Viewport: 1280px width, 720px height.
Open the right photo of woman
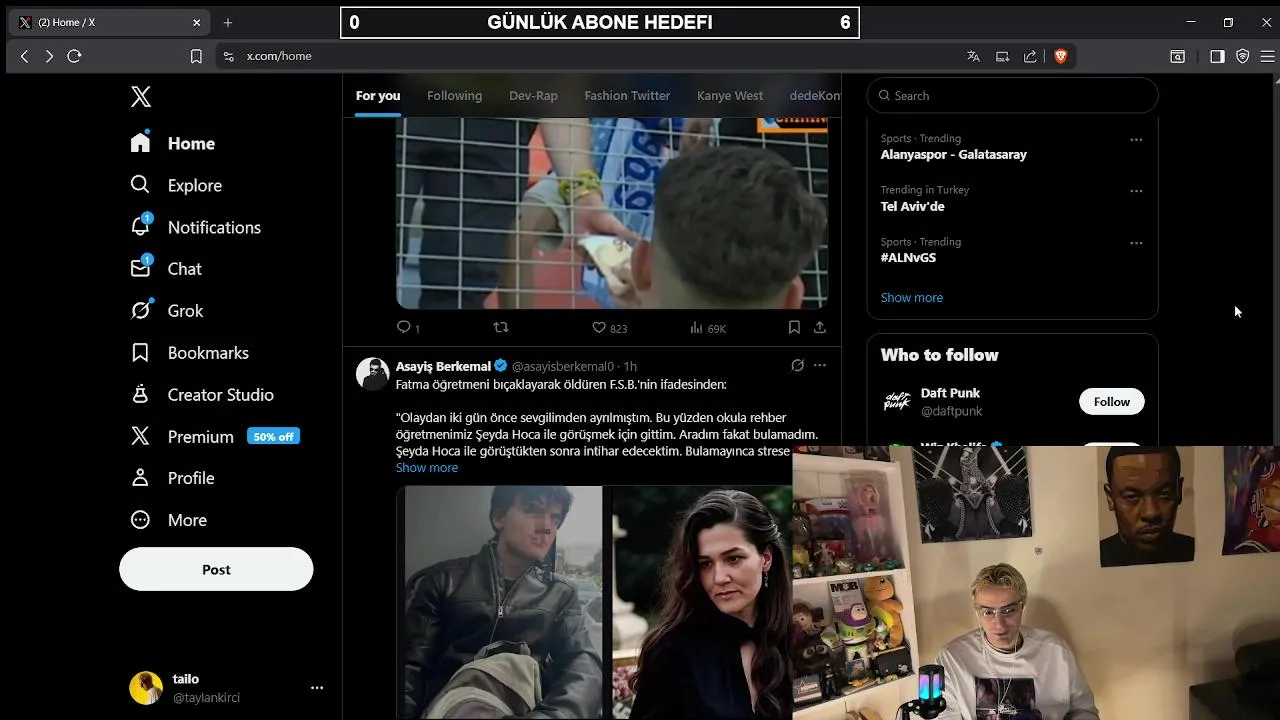tap(701, 602)
